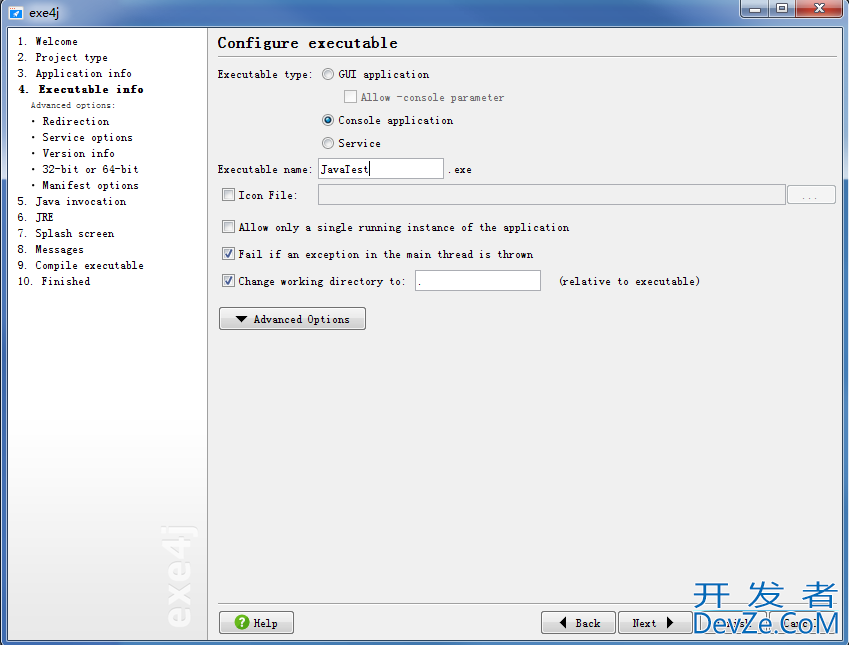This screenshot has height=645, width=849.
Task: Open Manifest options advanced item
Action: point(90,185)
